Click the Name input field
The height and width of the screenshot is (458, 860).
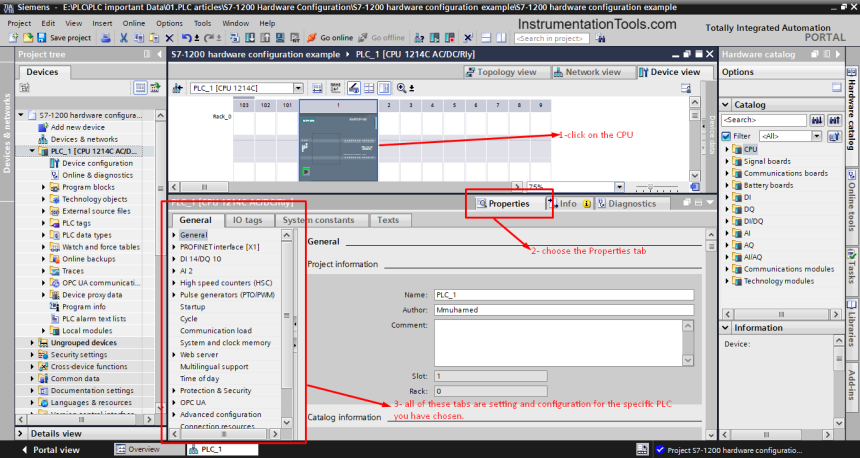[x=564, y=295]
